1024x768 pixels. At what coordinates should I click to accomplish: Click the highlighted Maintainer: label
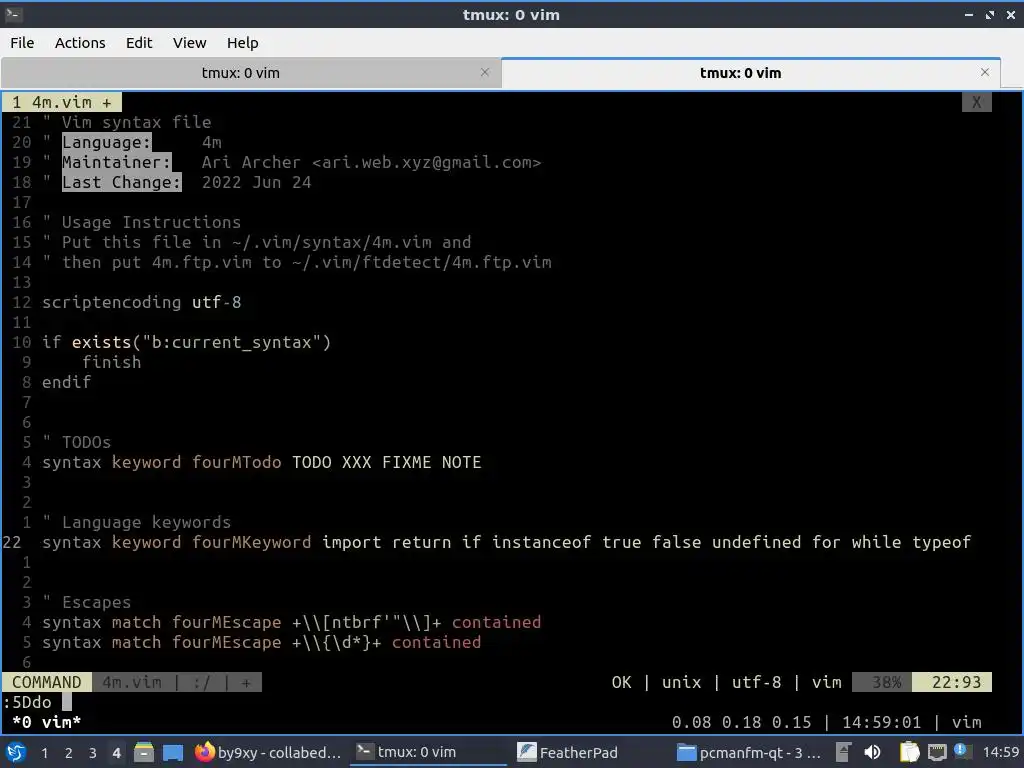click(117, 162)
